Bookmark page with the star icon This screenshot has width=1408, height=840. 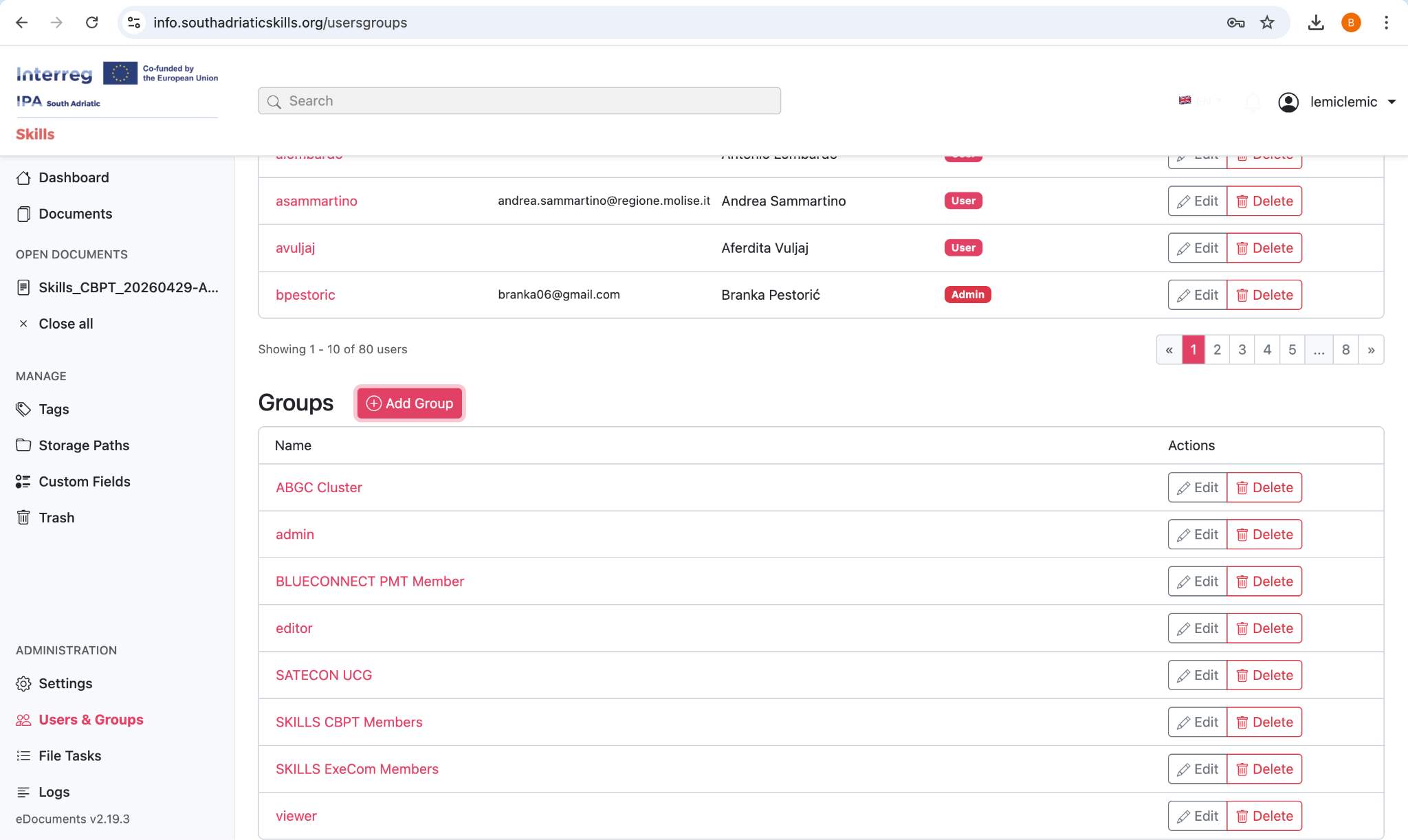pyautogui.click(x=1267, y=23)
